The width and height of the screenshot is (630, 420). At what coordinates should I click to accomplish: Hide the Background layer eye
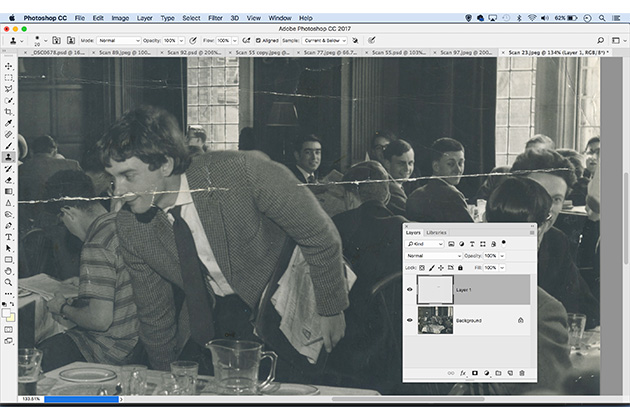click(410, 320)
